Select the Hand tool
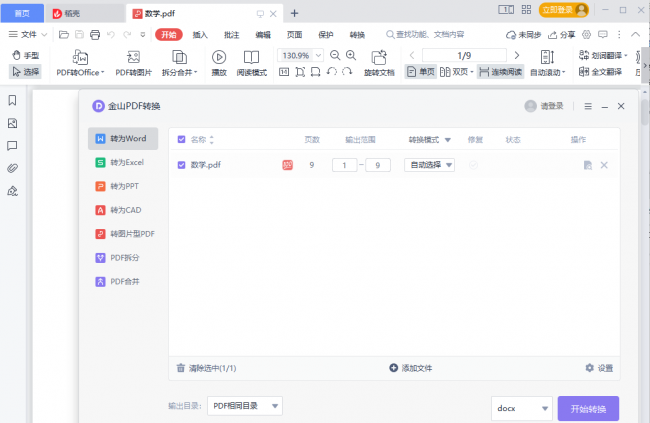The height and width of the screenshot is (423, 650). [x=25, y=55]
